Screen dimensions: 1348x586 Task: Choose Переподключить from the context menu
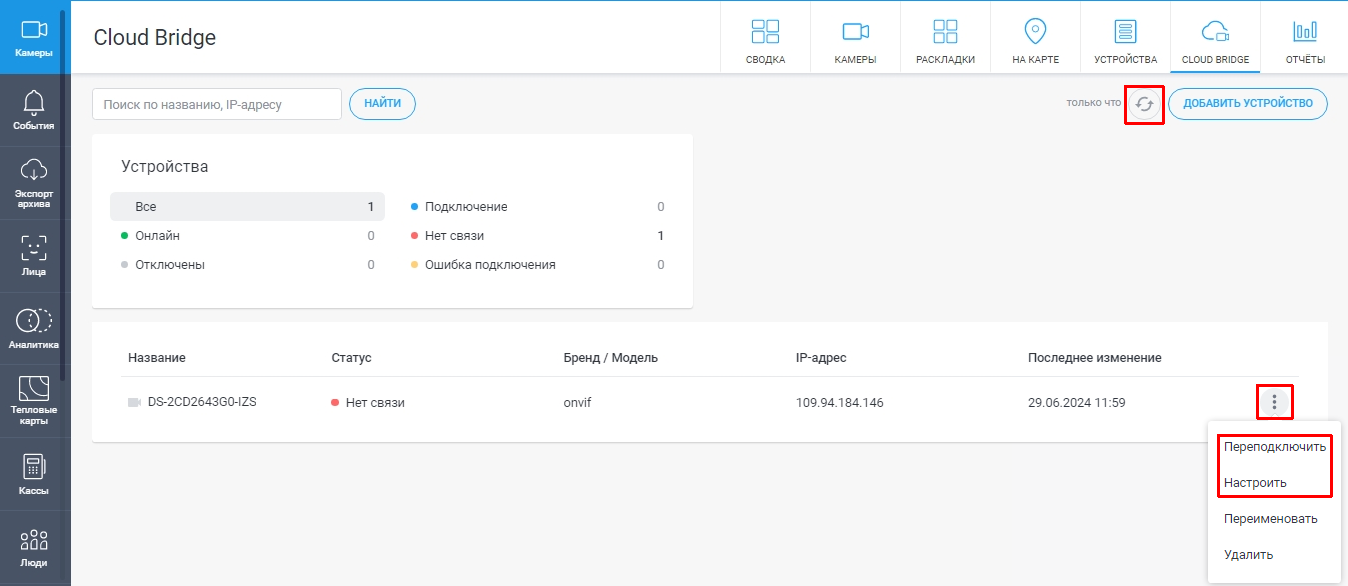[1275, 447]
